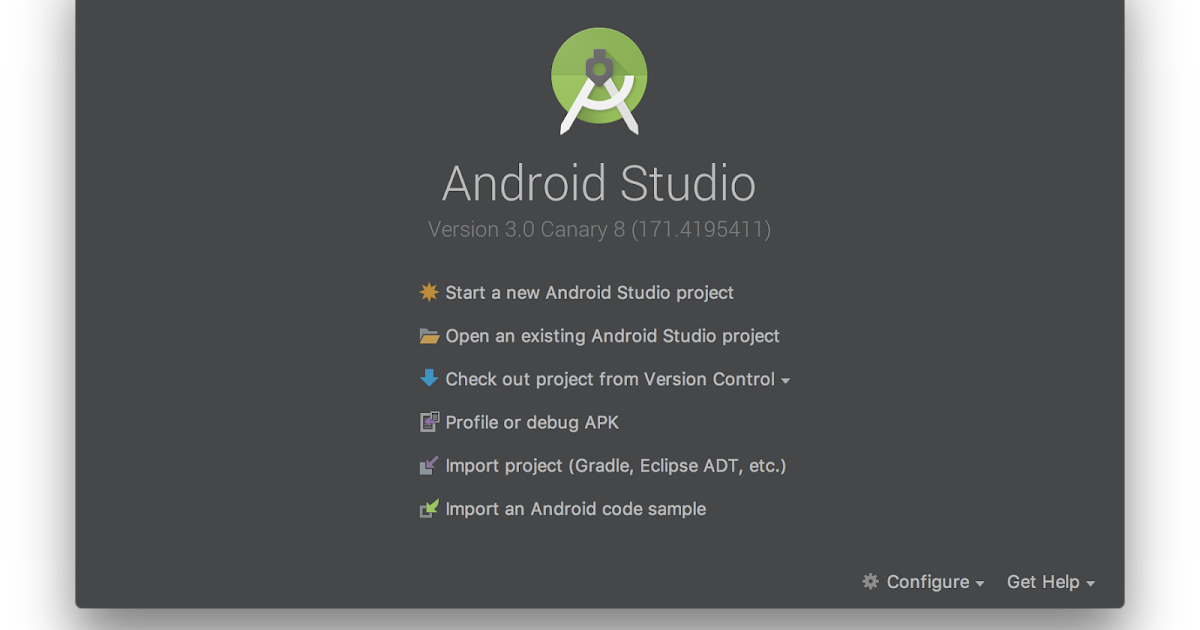Click the version 3.0 Canary 8 text
Viewport: 1200px width, 630px height.
pos(599,229)
